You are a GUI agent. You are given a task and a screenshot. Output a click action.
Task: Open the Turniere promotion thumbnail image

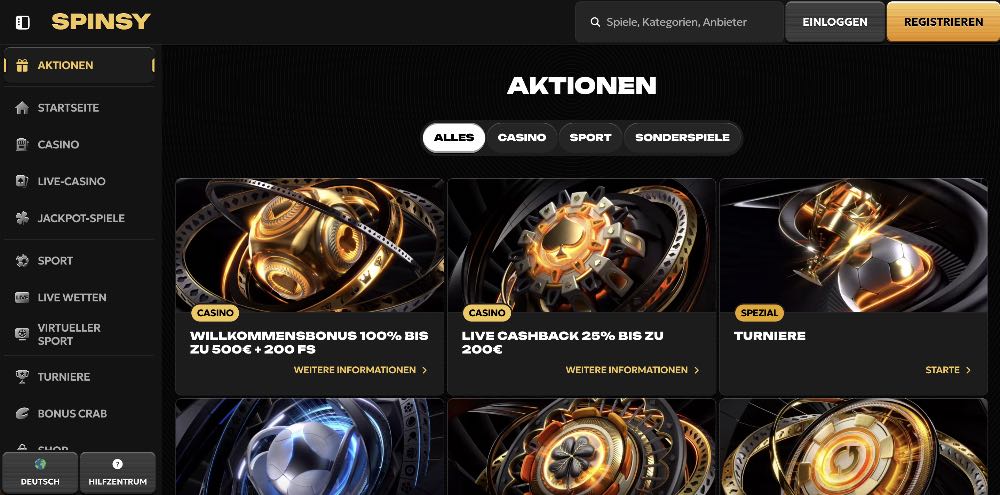pyautogui.click(x=853, y=245)
